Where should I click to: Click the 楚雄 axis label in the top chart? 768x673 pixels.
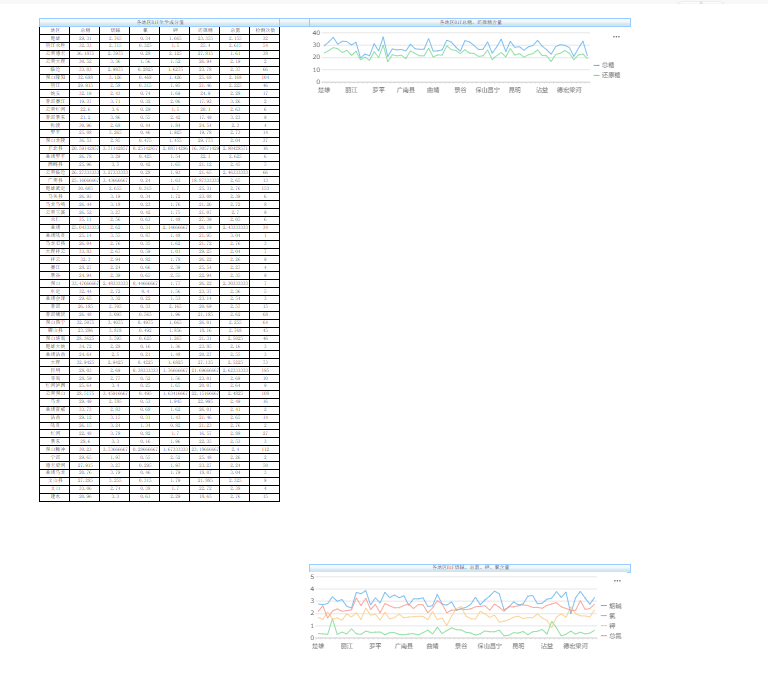click(x=324, y=90)
